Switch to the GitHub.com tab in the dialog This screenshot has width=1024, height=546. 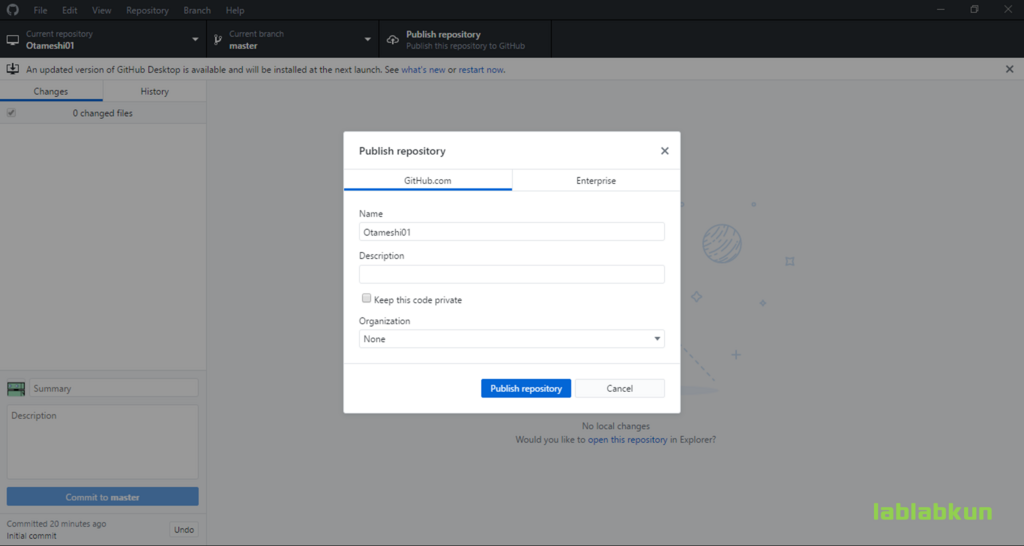click(x=428, y=180)
